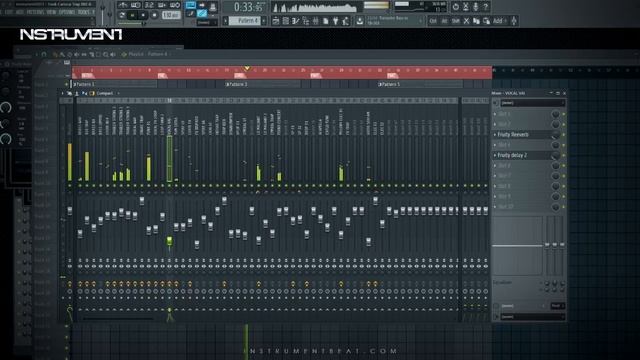Open the VIEW menu
640x360 pixels.
[x=51, y=12]
